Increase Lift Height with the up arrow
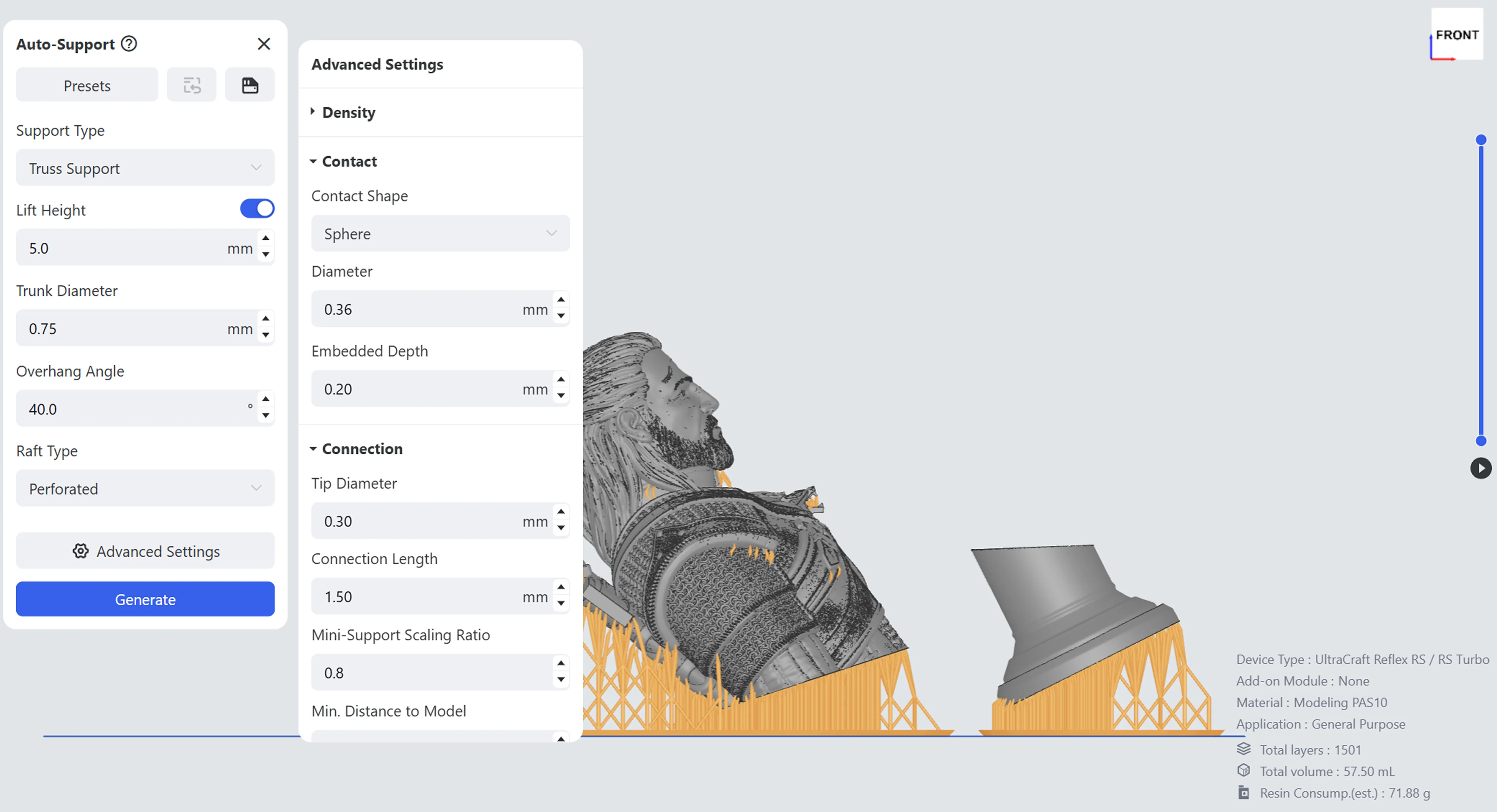The image size is (1497, 812). (x=266, y=238)
